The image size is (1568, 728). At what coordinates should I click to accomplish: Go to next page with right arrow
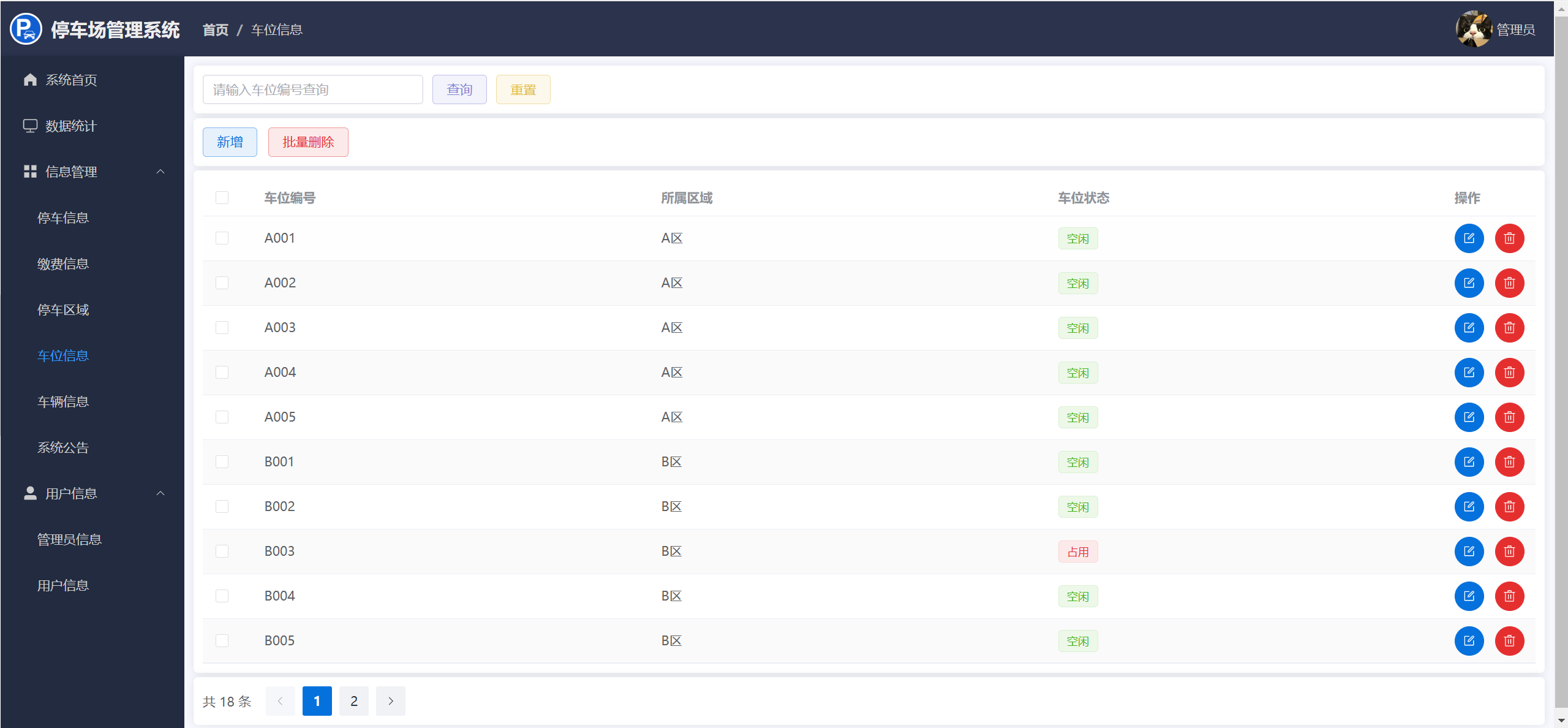pos(390,701)
